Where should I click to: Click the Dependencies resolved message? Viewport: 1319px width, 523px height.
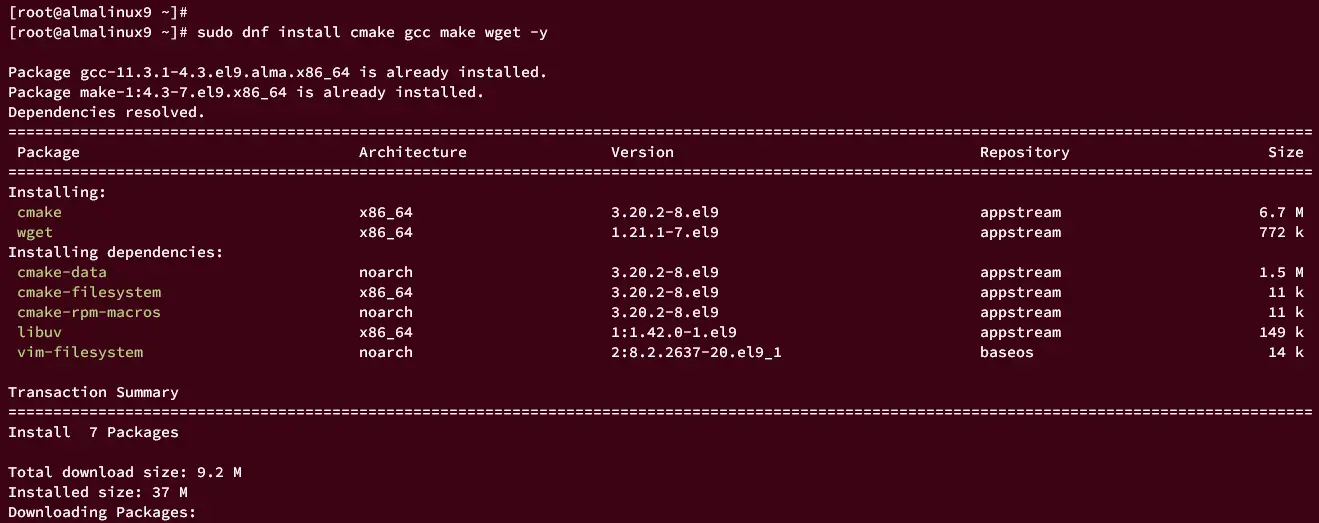coord(107,112)
